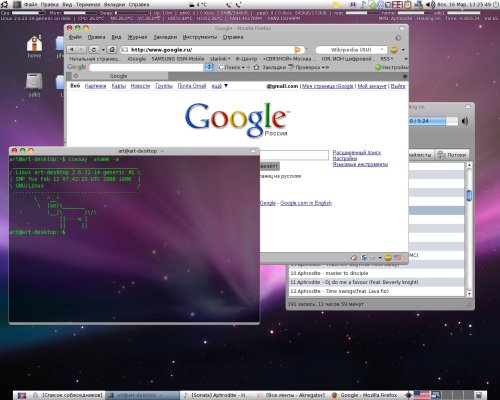Switch to Sonata Aphrodite window in taskbar
Image resolution: width=500 pixels, height=400 pixels.
216,395
